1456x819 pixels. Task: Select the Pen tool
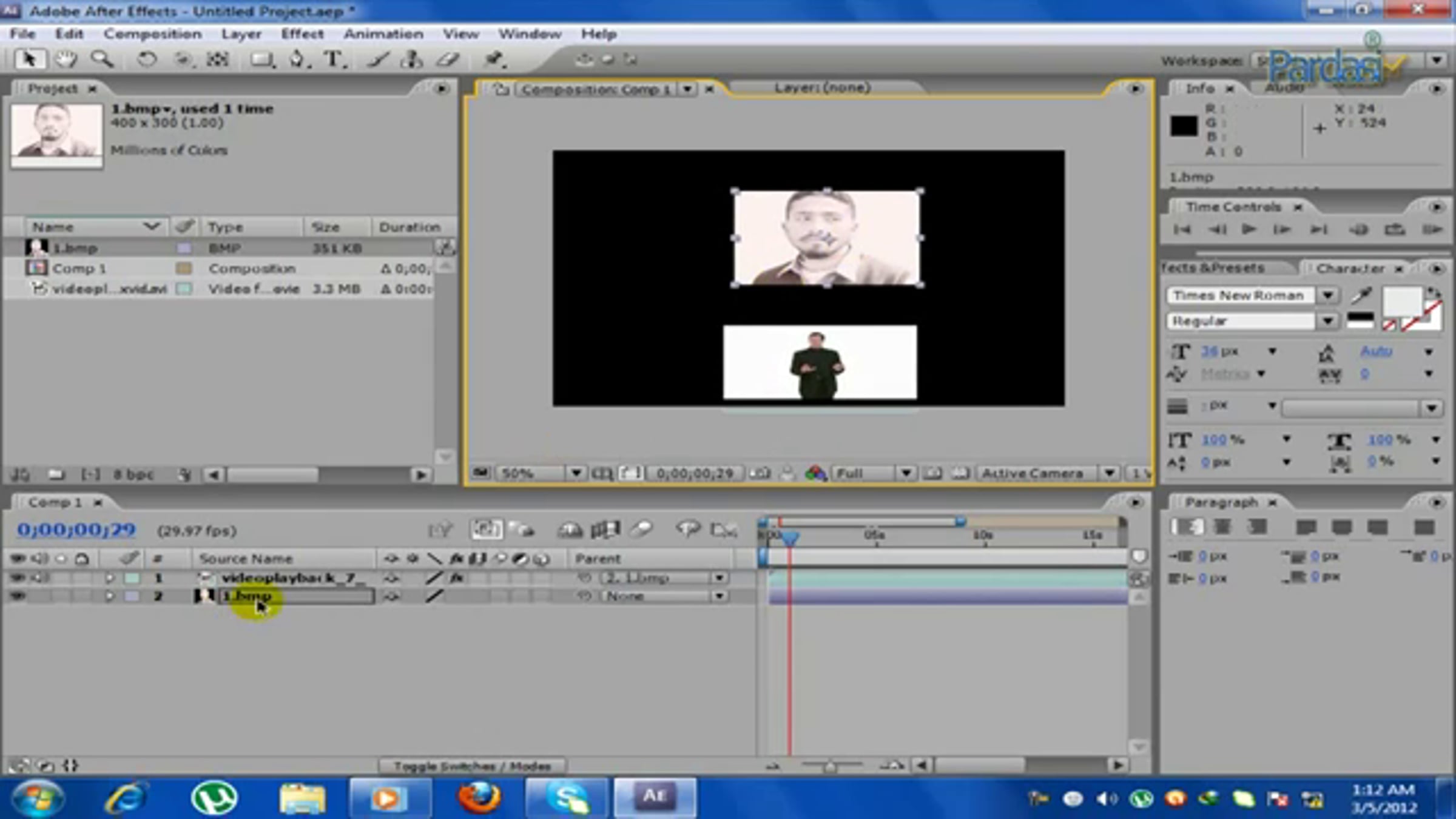297,59
